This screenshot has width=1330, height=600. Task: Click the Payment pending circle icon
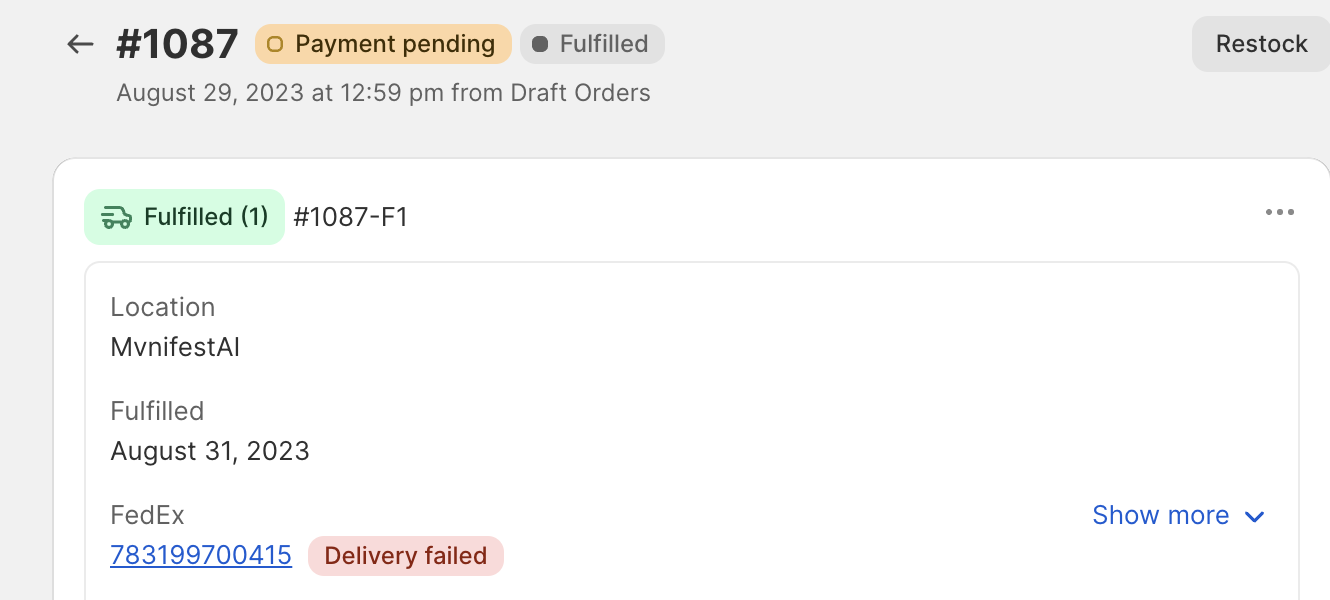click(275, 44)
